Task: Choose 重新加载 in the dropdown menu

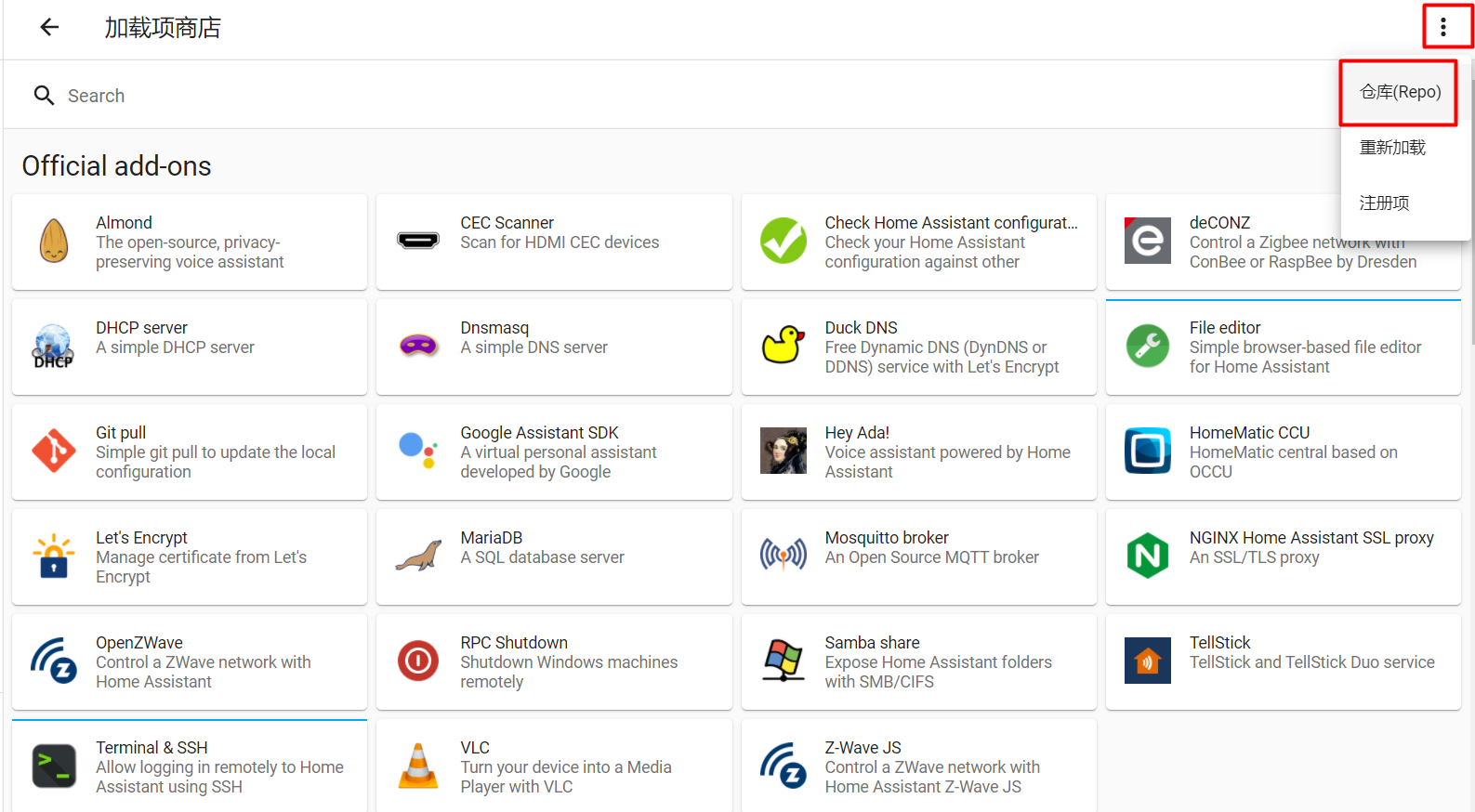Action: tap(1392, 148)
